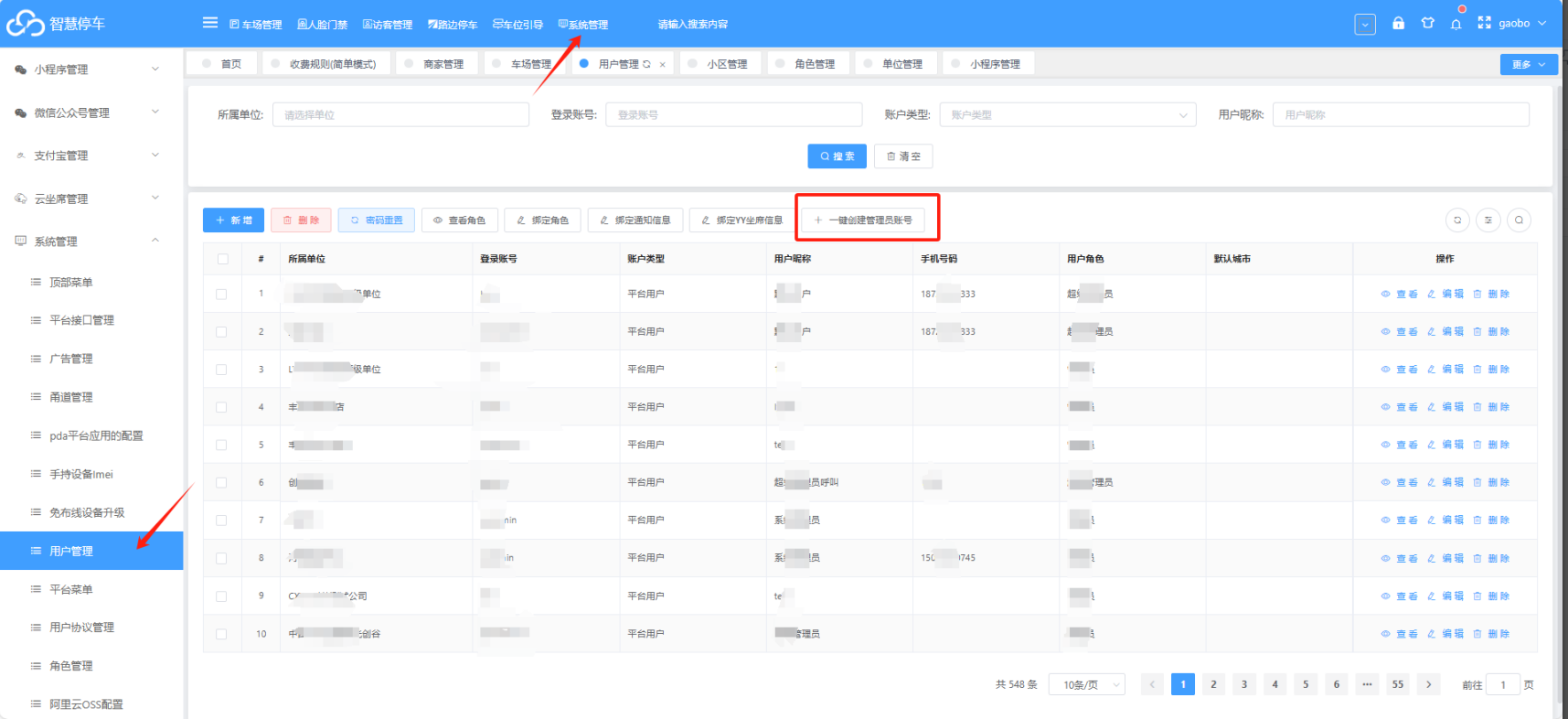
Task: Click the 登录账号 input field
Action: 733,115
